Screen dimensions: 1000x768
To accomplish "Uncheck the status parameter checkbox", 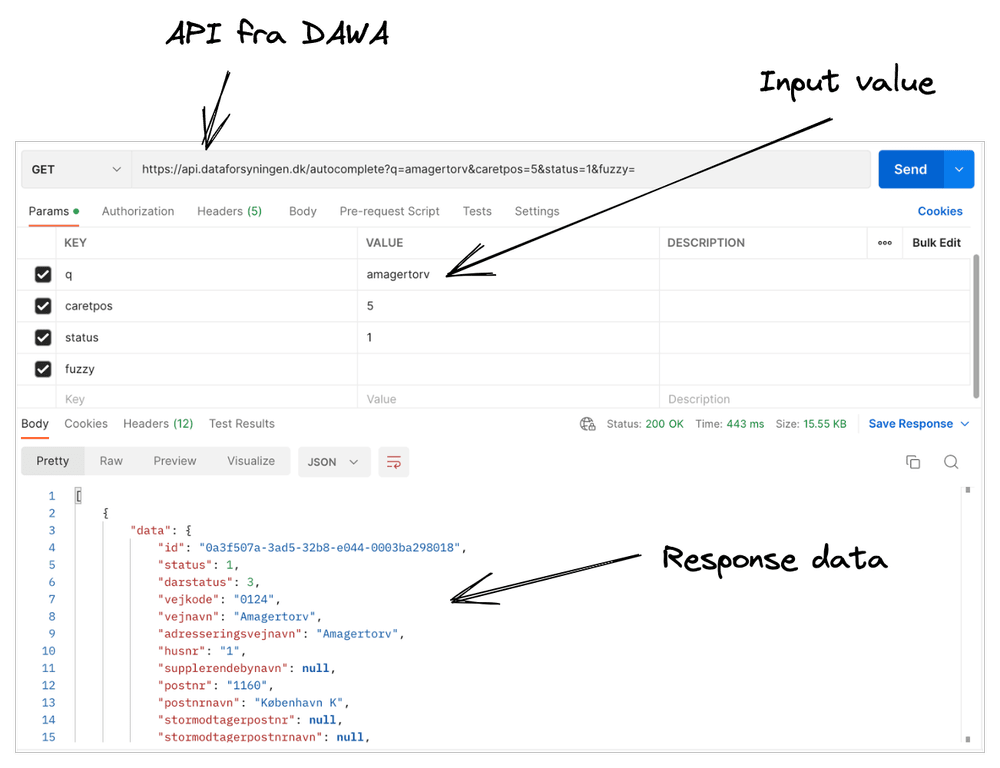I will pos(43,337).
